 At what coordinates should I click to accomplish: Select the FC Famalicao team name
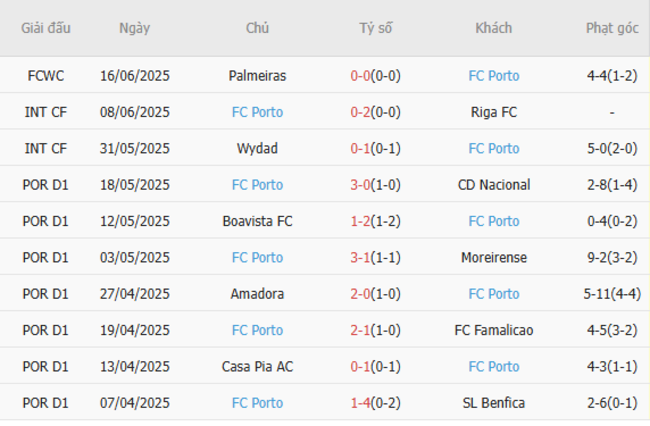(493, 330)
